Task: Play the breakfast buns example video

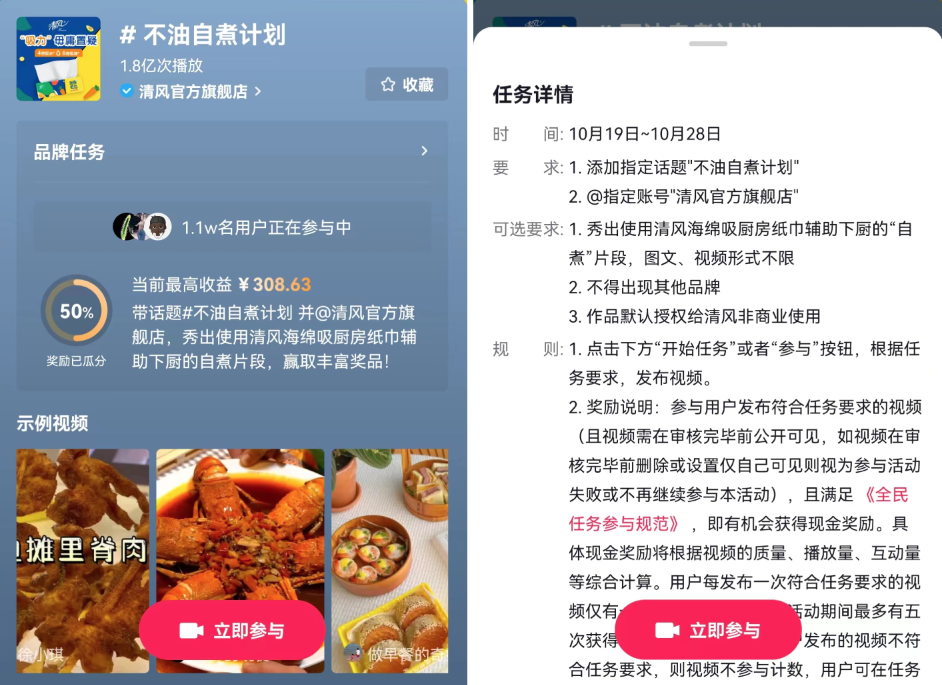Action: point(390,561)
